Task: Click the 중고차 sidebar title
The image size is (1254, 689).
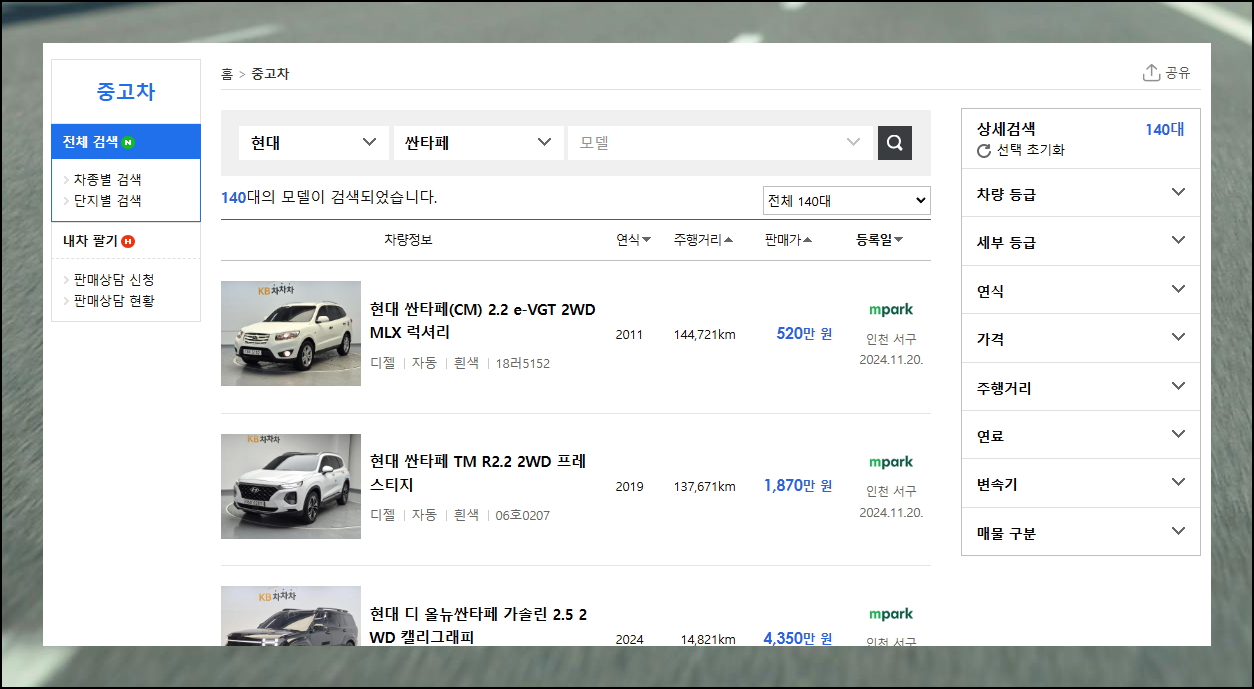Action: (126, 91)
